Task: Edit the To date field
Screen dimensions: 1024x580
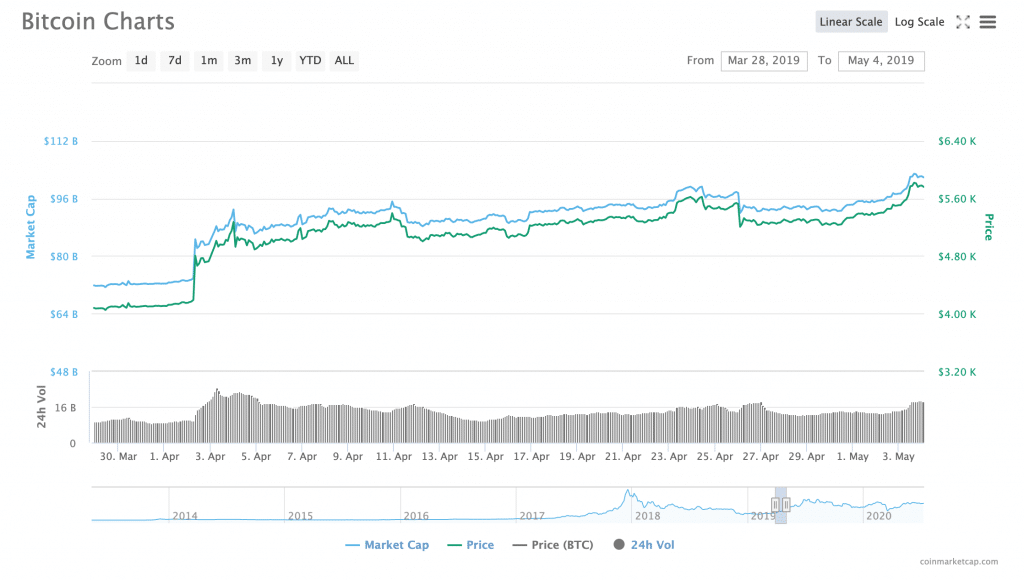Action: (x=881, y=61)
